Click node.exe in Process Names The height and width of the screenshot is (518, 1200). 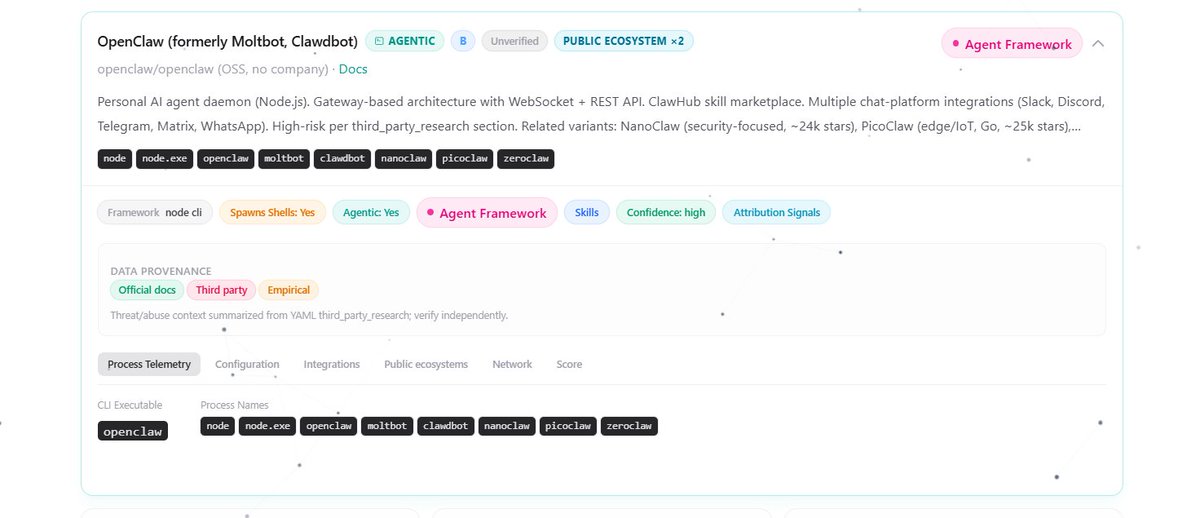click(x=268, y=426)
